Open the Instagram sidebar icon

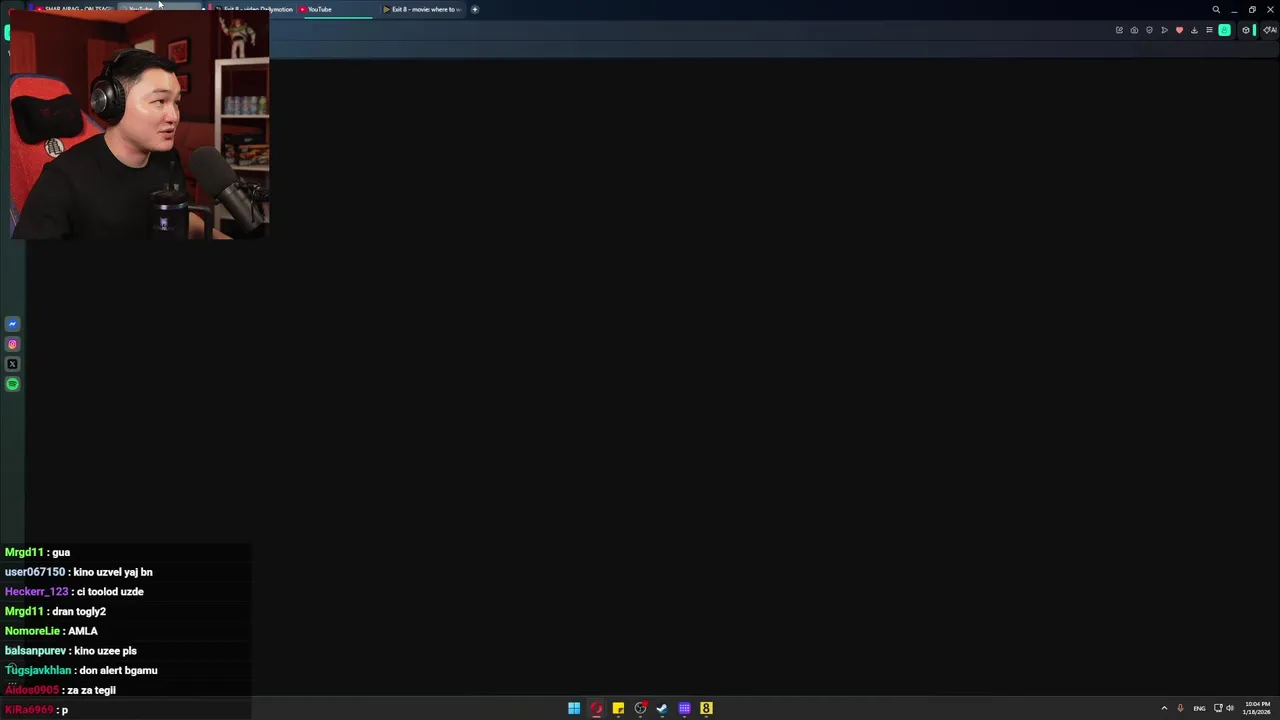click(x=12, y=344)
